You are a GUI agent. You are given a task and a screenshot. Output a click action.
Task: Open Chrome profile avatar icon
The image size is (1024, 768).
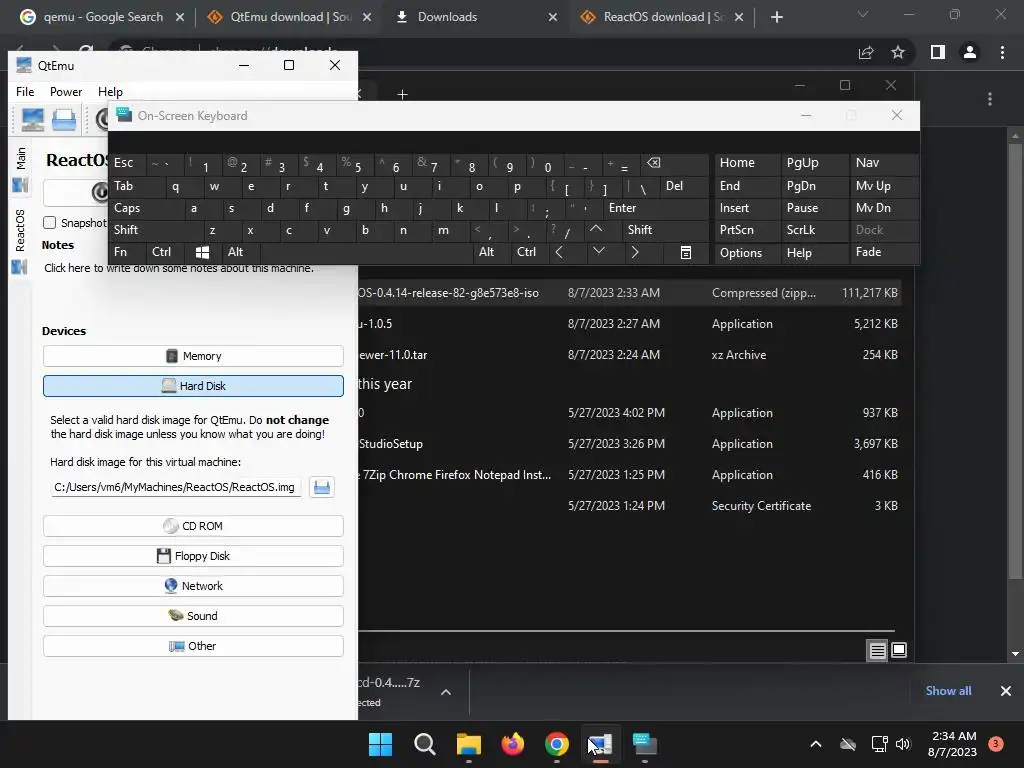pyautogui.click(x=970, y=52)
